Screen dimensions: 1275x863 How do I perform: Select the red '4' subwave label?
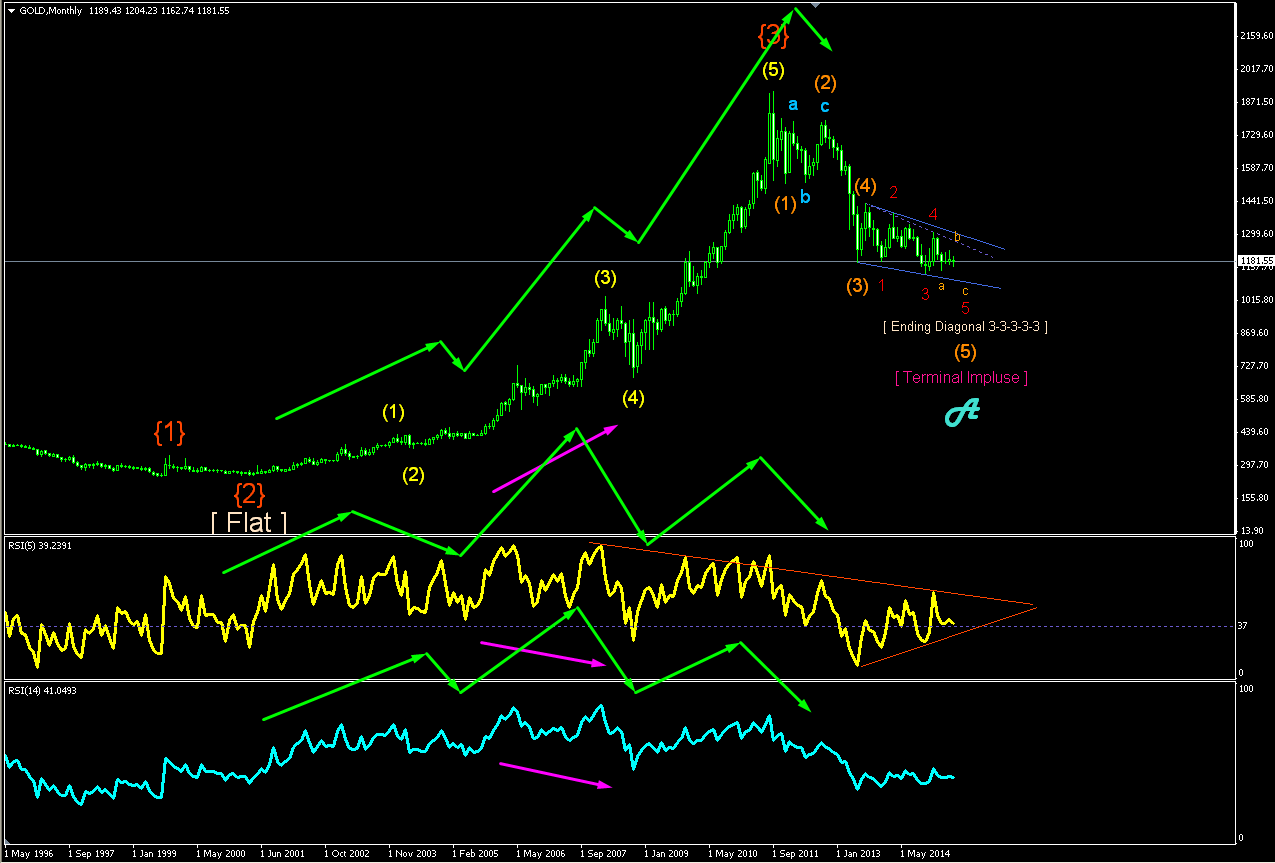[x=933, y=214]
